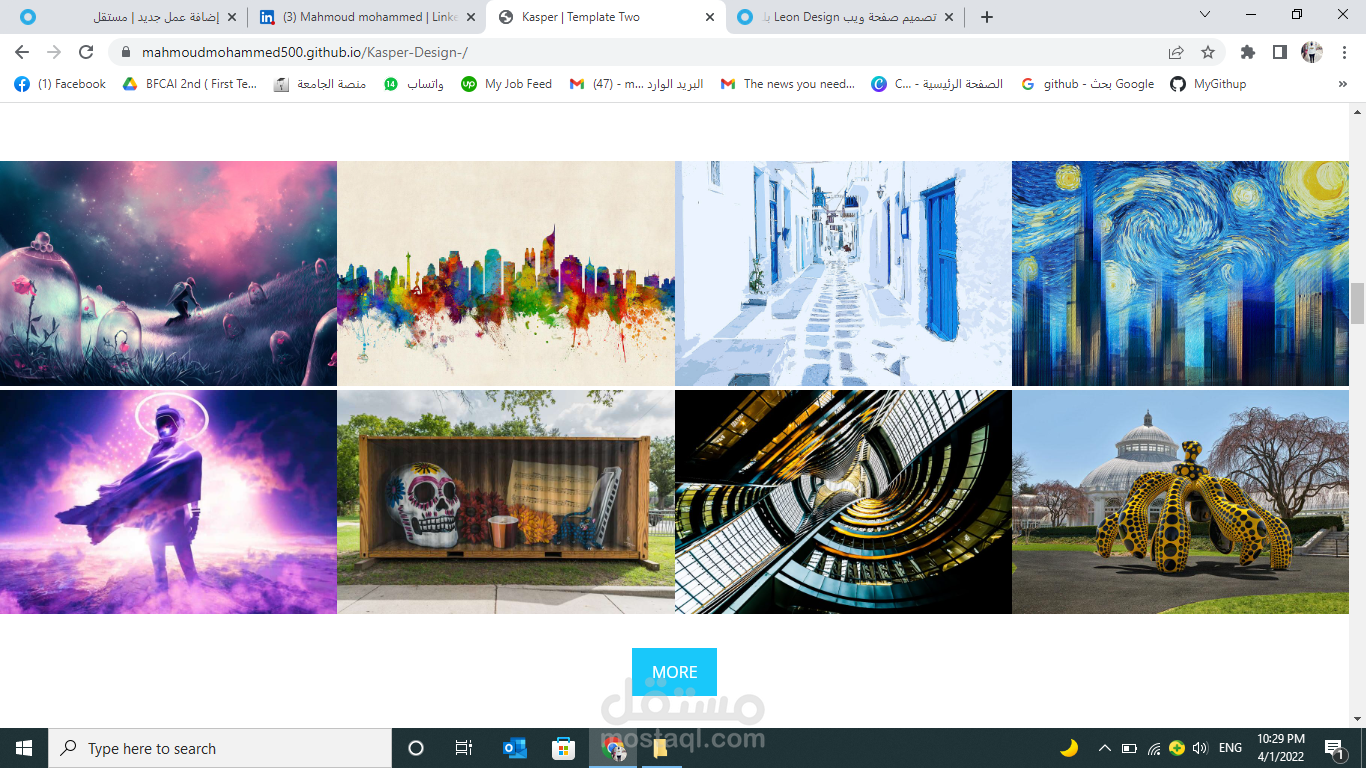Open the واتساب bookmark
This screenshot has width=1366, height=768.
[x=414, y=84]
